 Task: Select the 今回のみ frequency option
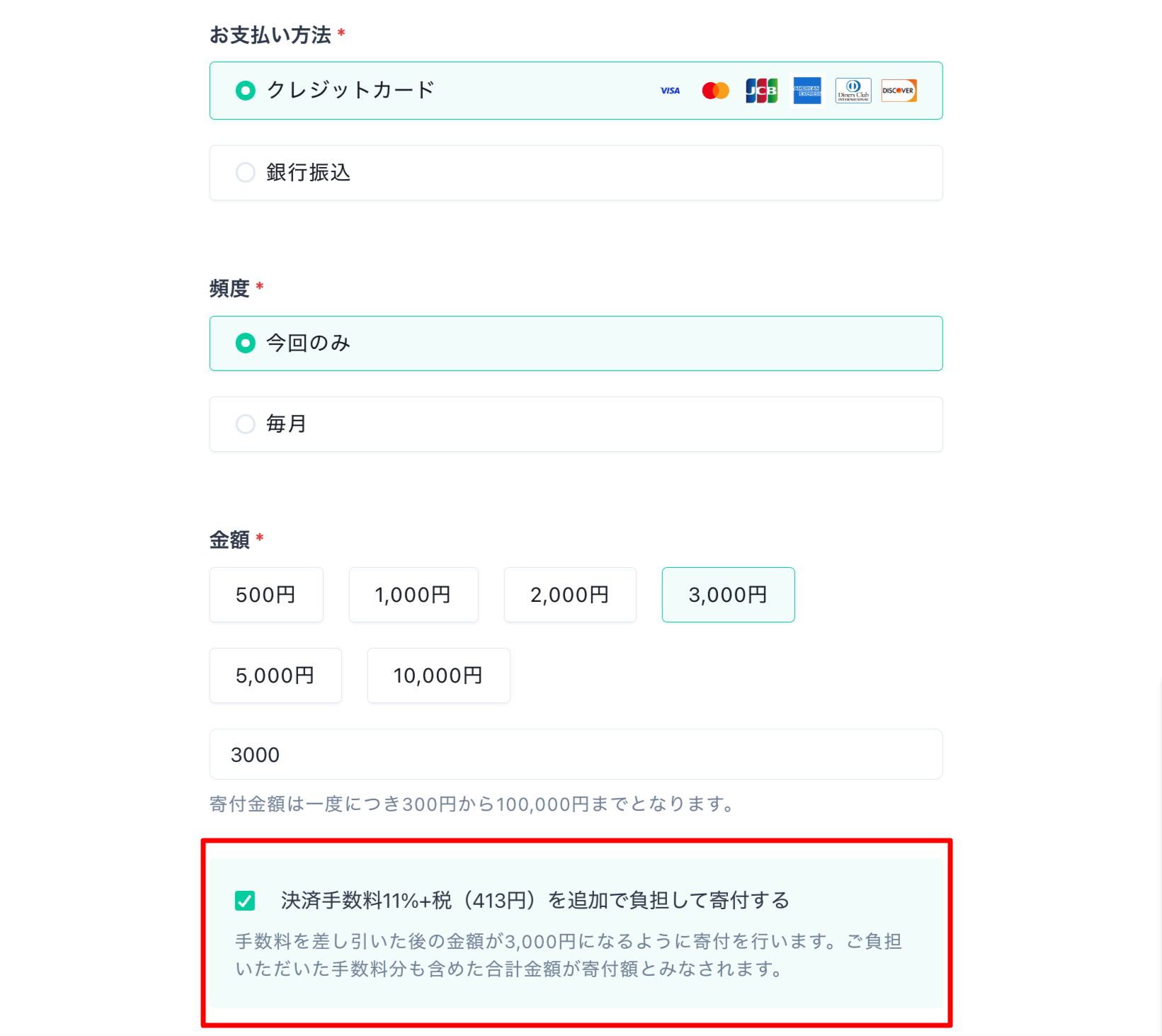click(245, 343)
